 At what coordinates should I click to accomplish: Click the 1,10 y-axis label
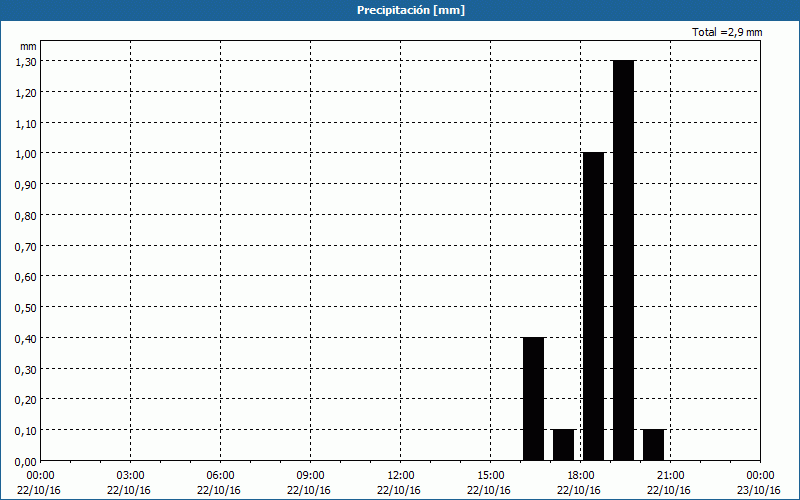[x=26, y=123]
